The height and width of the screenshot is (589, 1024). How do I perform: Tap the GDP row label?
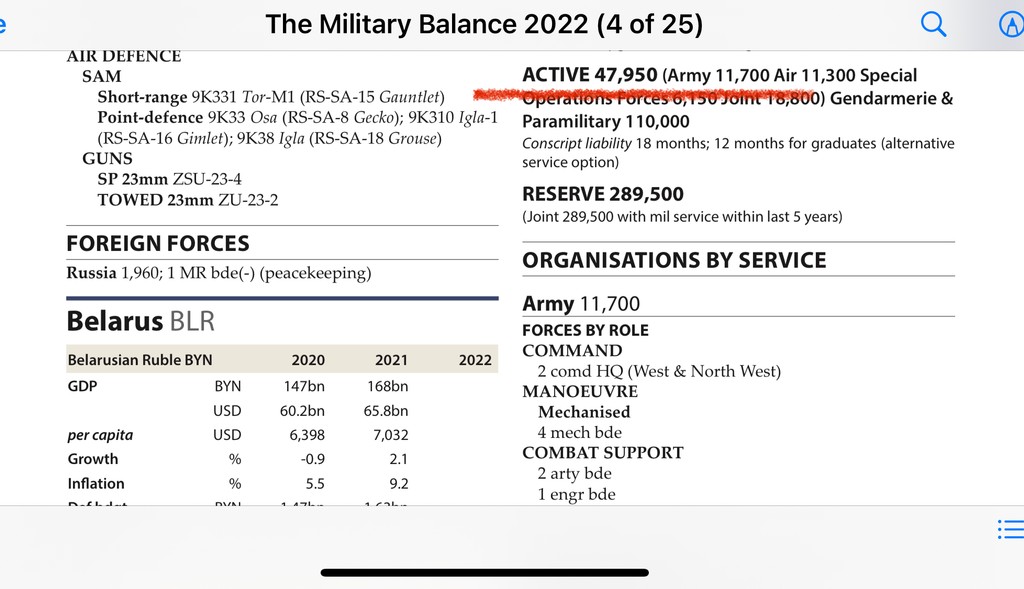(82, 385)
